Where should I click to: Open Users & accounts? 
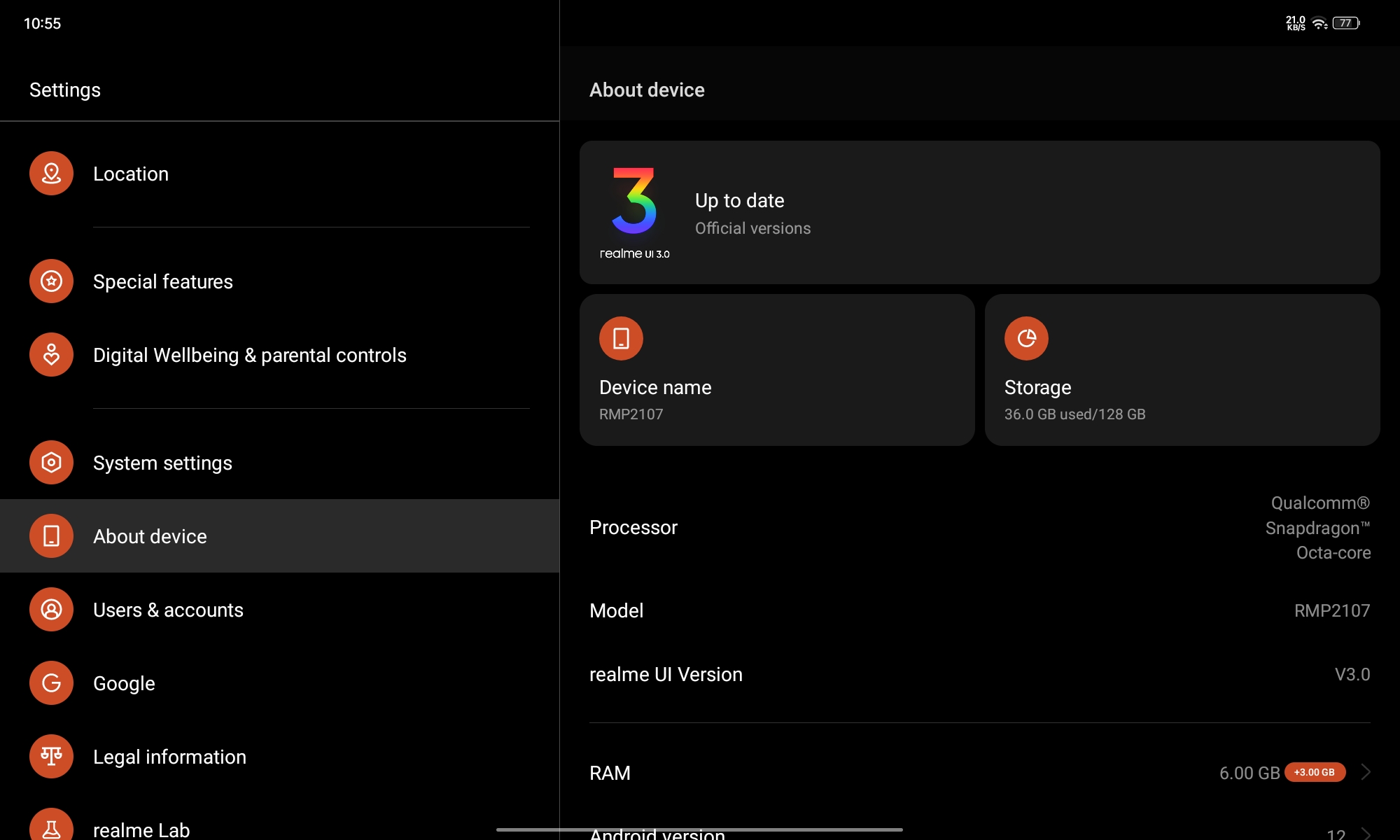click(280, 610)
